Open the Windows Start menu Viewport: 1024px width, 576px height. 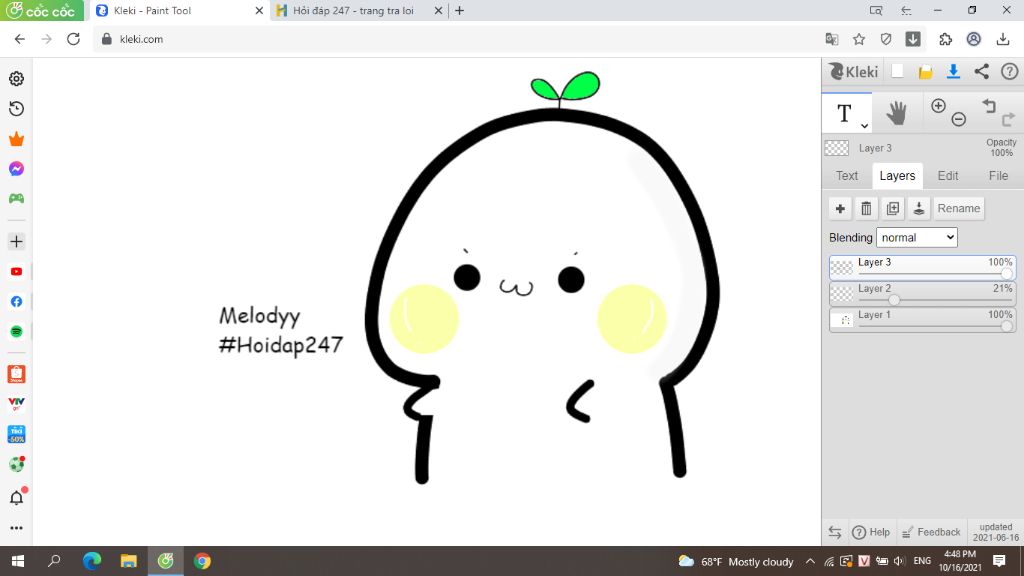click(x=18, y=561)
